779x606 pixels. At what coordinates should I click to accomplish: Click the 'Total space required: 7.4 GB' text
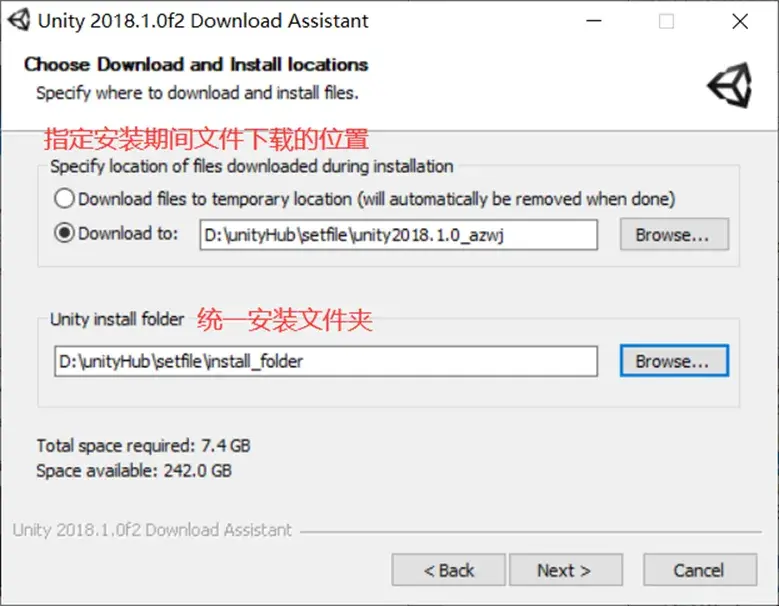(x=144, y=446)
